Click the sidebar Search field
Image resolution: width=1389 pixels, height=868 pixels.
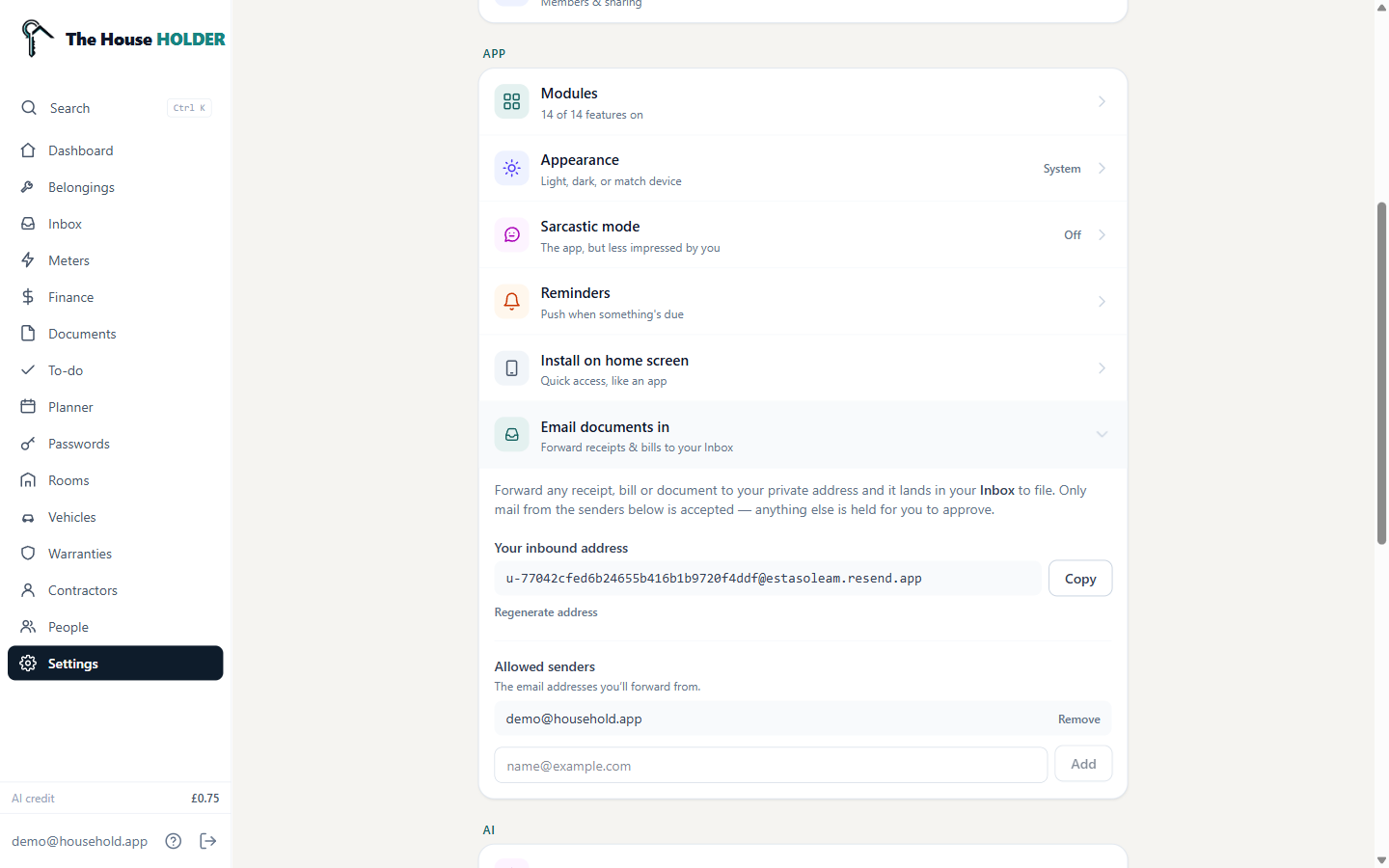116,108
